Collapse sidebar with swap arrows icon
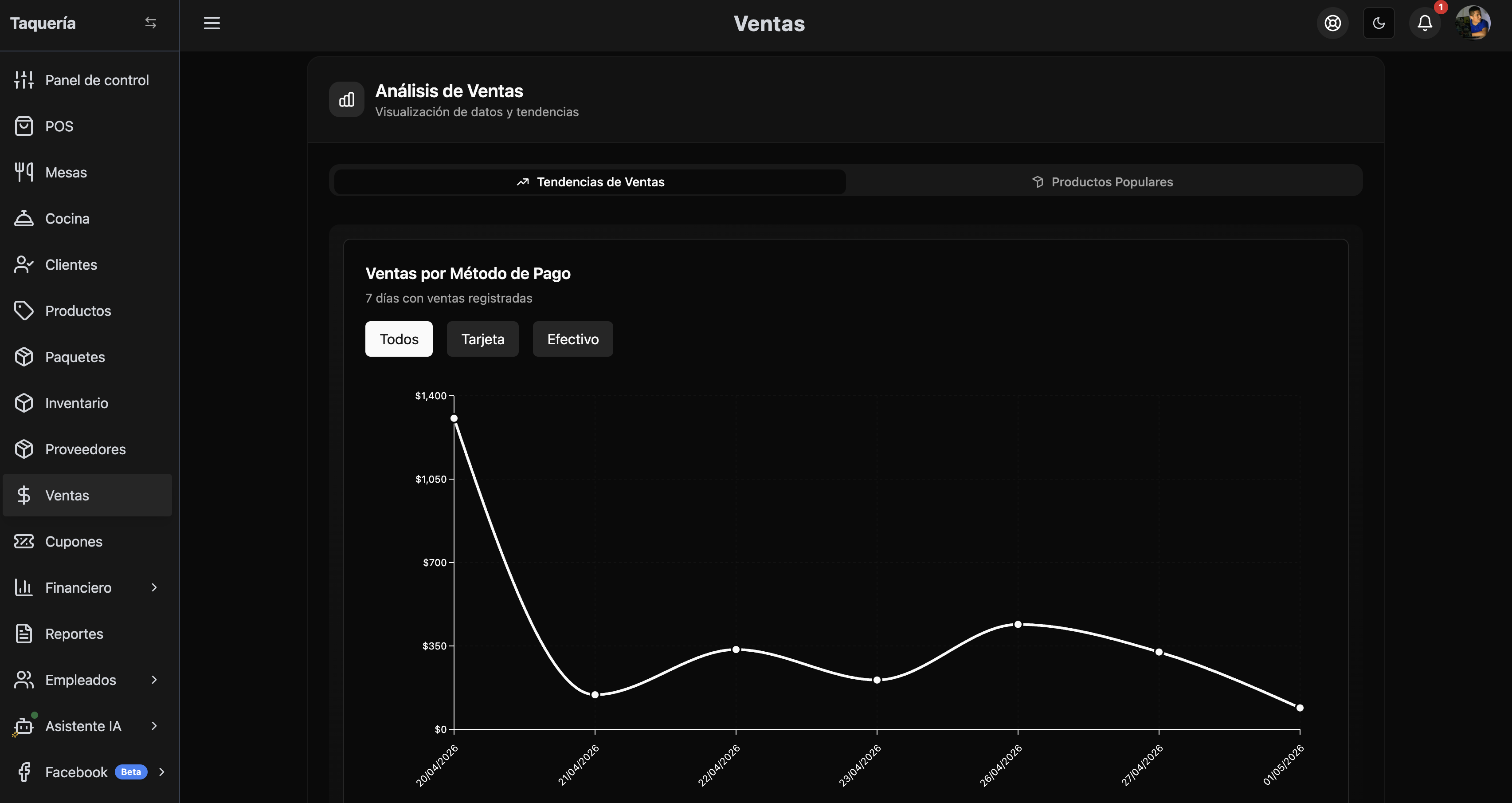Screen dimensions: 1512x803 click(x=151, y=23)
